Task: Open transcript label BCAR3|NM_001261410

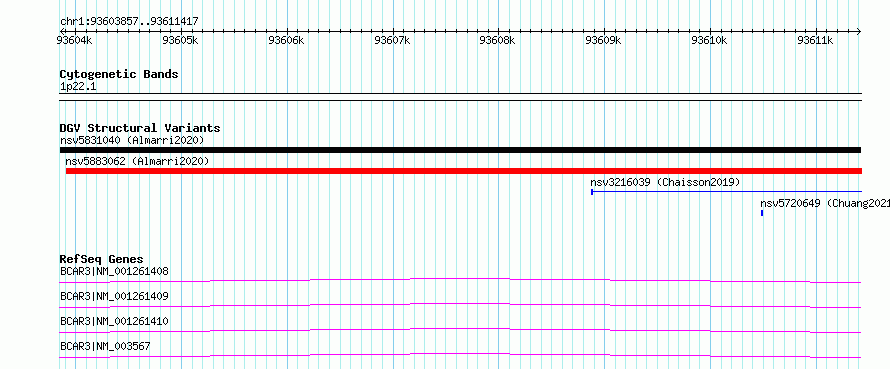Action: (x=114, y=321)
